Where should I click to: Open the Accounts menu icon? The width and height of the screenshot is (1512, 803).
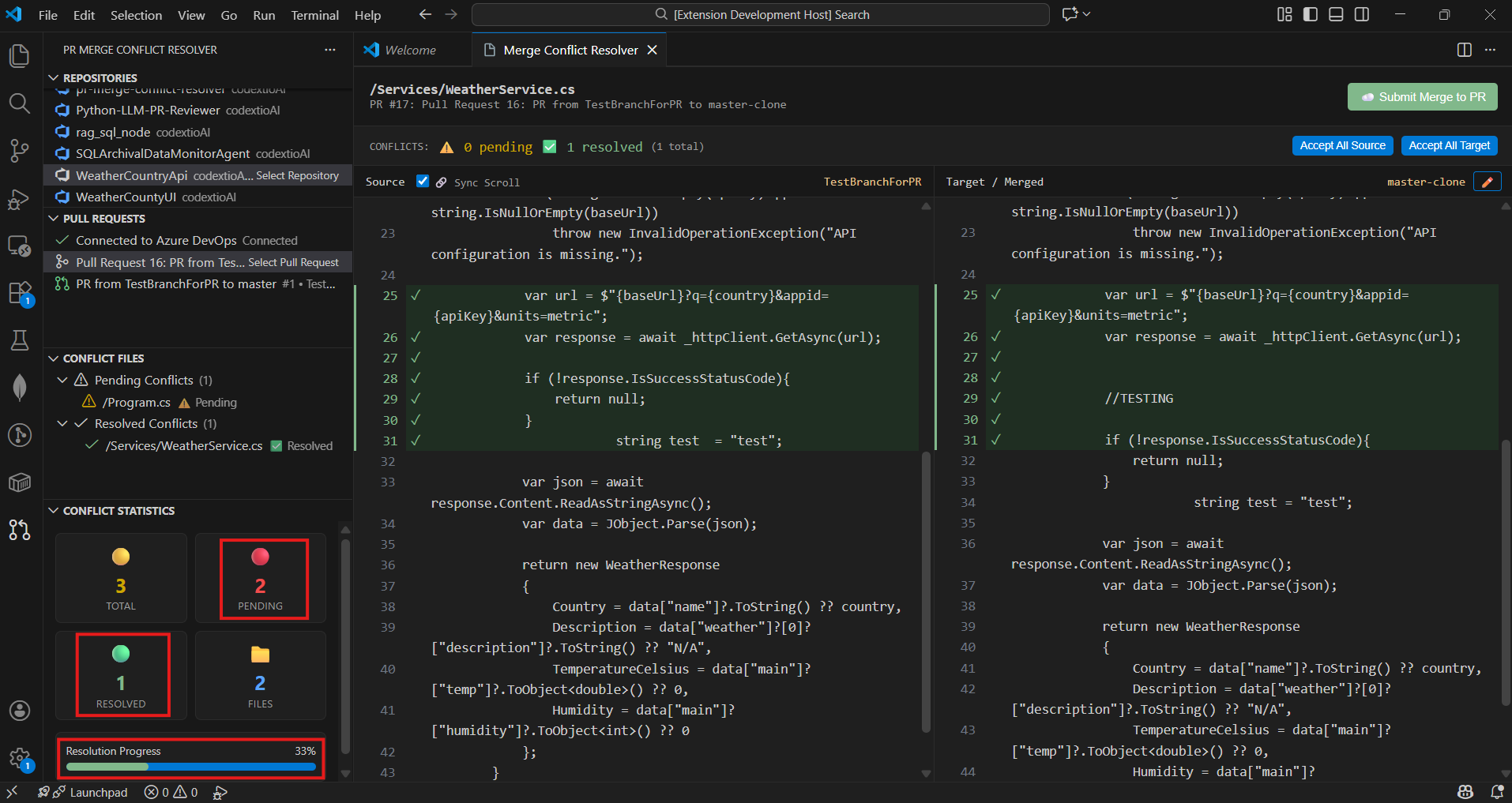(x=20, y=711)
